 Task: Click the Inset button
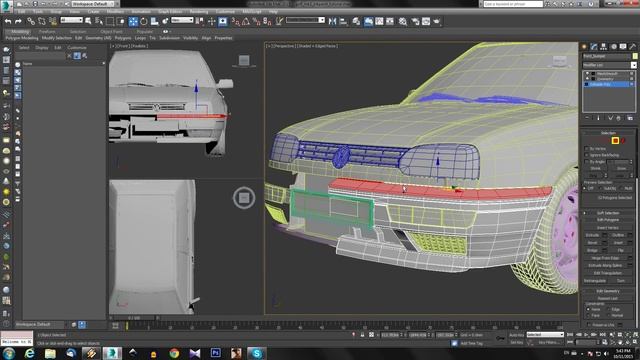pos(618,242)
